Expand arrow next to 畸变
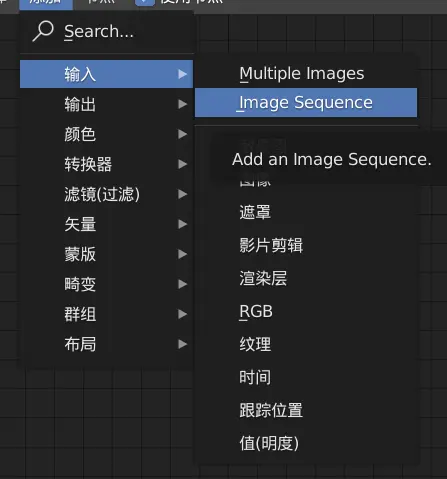447x479 pixels. (x=182, y=284)
